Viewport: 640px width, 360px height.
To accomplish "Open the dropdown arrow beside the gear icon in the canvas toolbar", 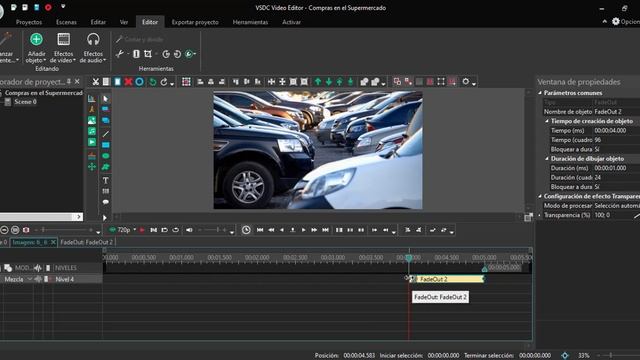I will [x=474, y=84].
